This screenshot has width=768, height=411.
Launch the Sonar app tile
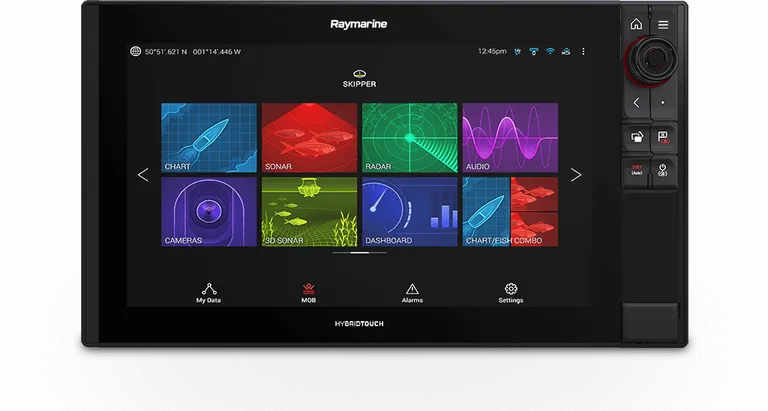point(309,137)
